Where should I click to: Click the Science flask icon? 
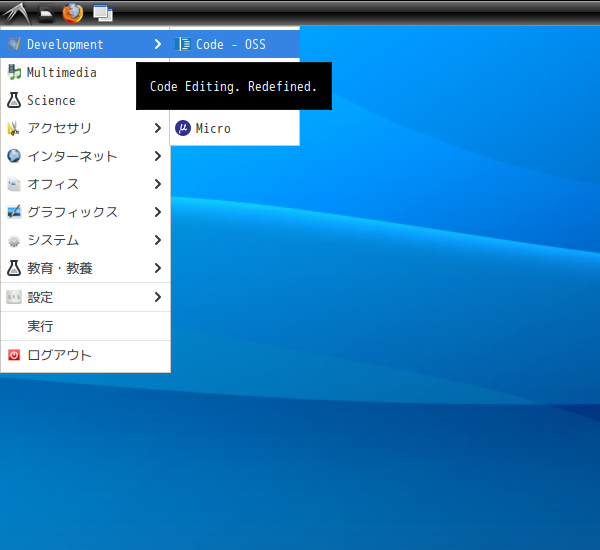[14, 100]
